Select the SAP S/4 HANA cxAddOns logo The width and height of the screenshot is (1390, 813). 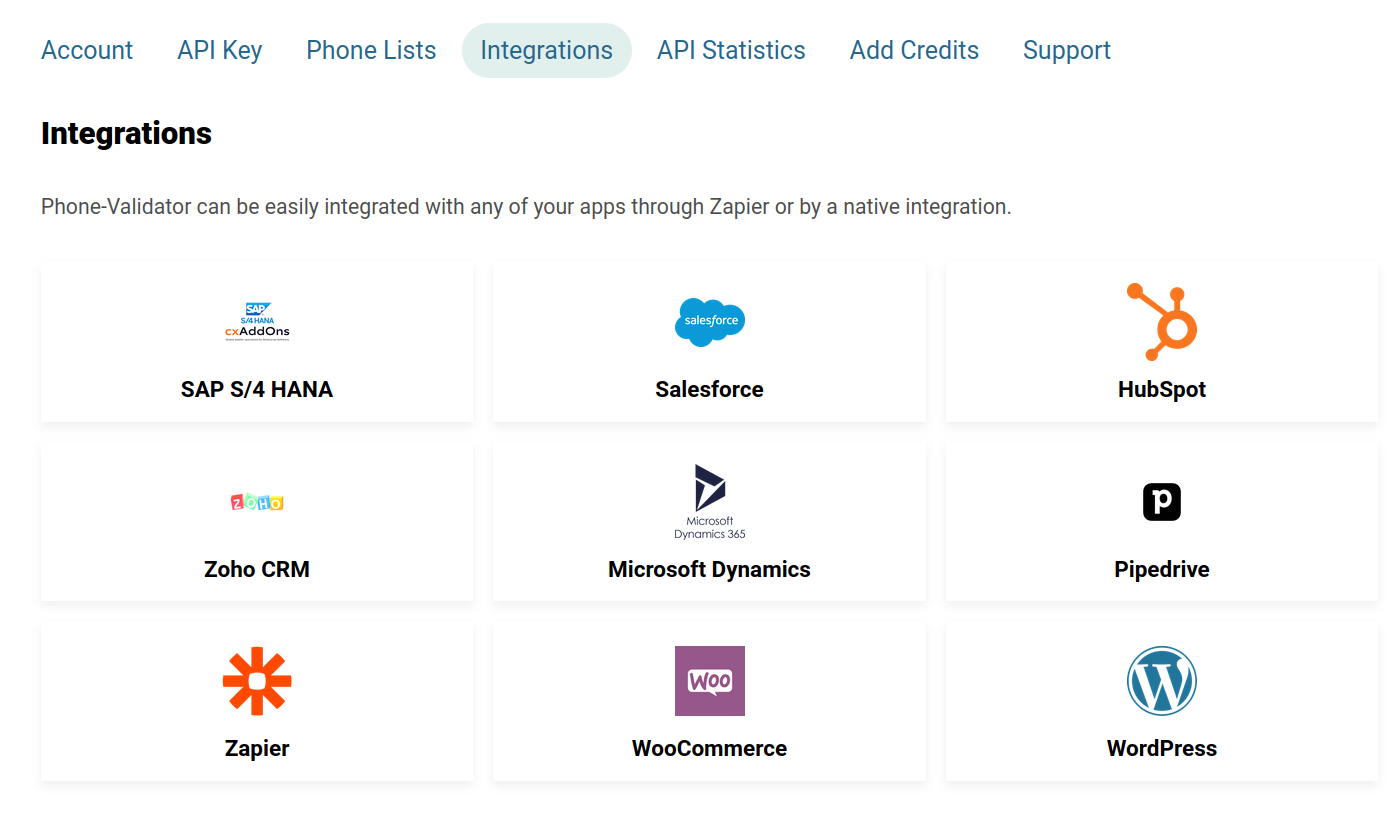click(257, 322)
